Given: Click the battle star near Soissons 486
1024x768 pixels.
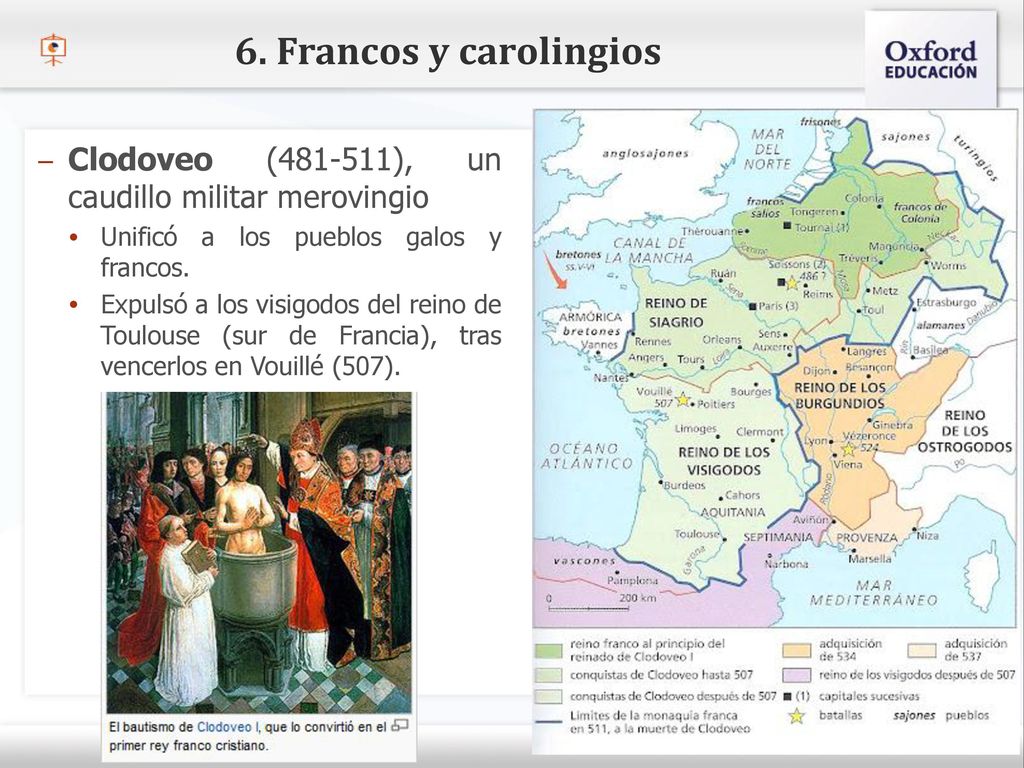Looking at the screenshot, I should pyautogui.click(x=792, y=283).
